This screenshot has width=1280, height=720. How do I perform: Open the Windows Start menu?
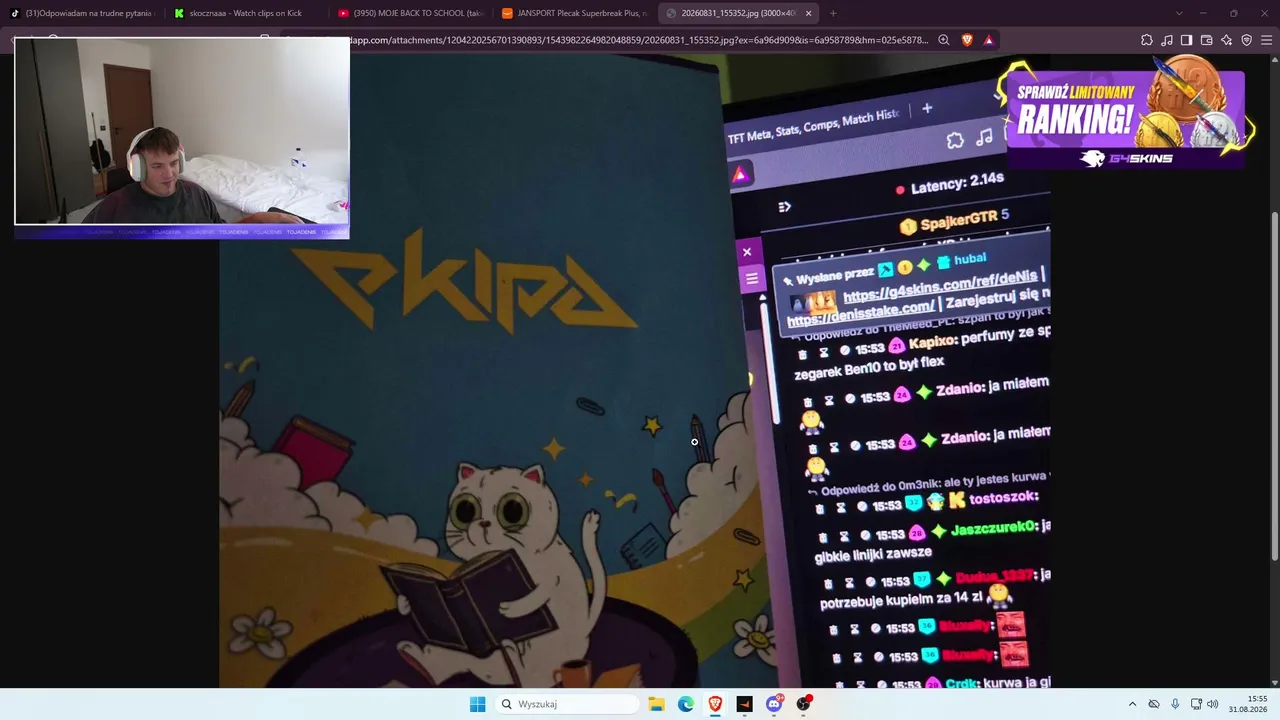pyautogui.click(x=477, y=704)
